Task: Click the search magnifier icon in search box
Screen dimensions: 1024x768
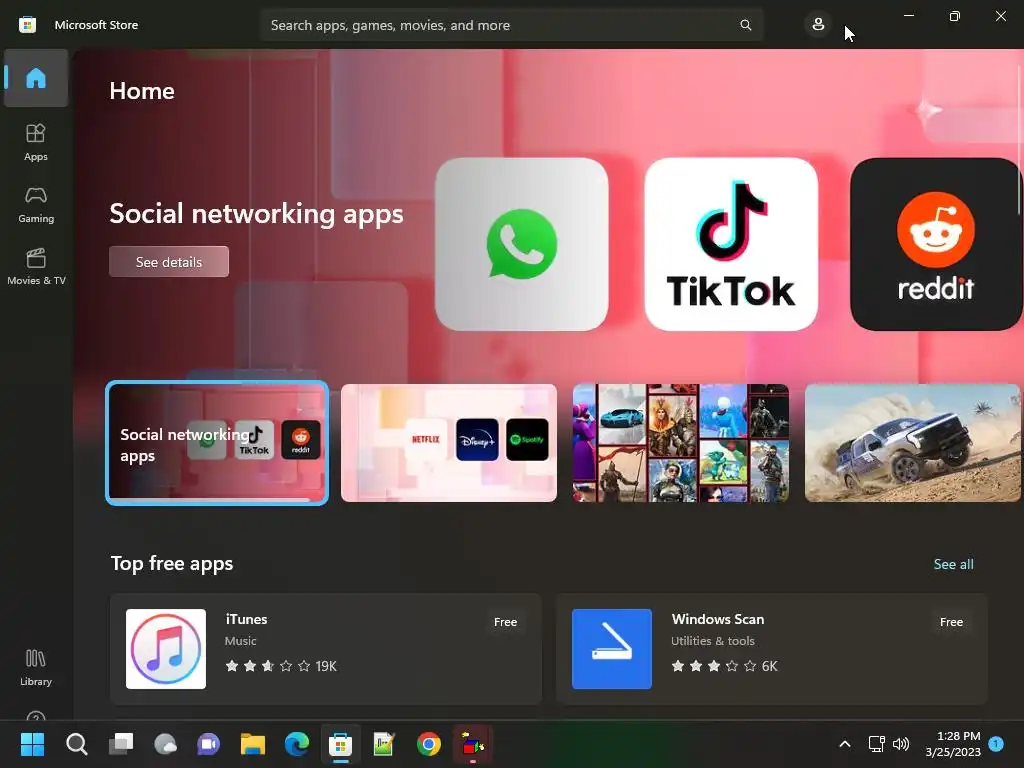Action: (745, 25)
